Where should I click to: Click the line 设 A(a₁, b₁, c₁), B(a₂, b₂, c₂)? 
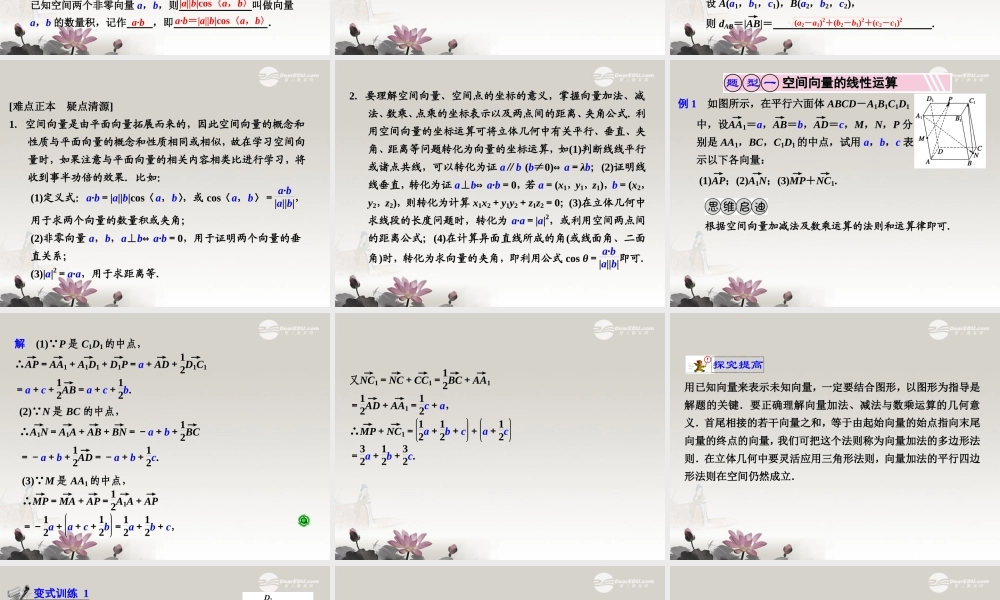pos(779,4)
